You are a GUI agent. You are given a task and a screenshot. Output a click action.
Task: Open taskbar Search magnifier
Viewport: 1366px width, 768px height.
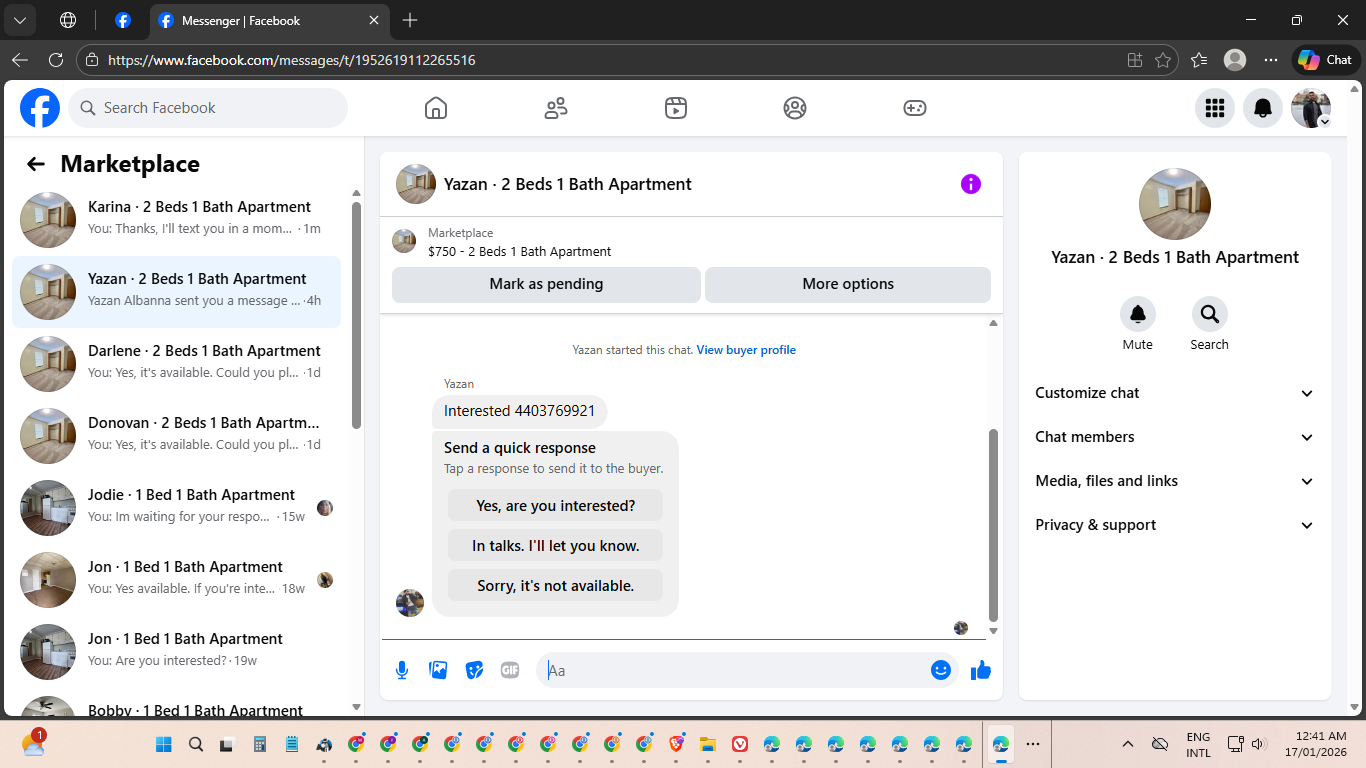196,744
